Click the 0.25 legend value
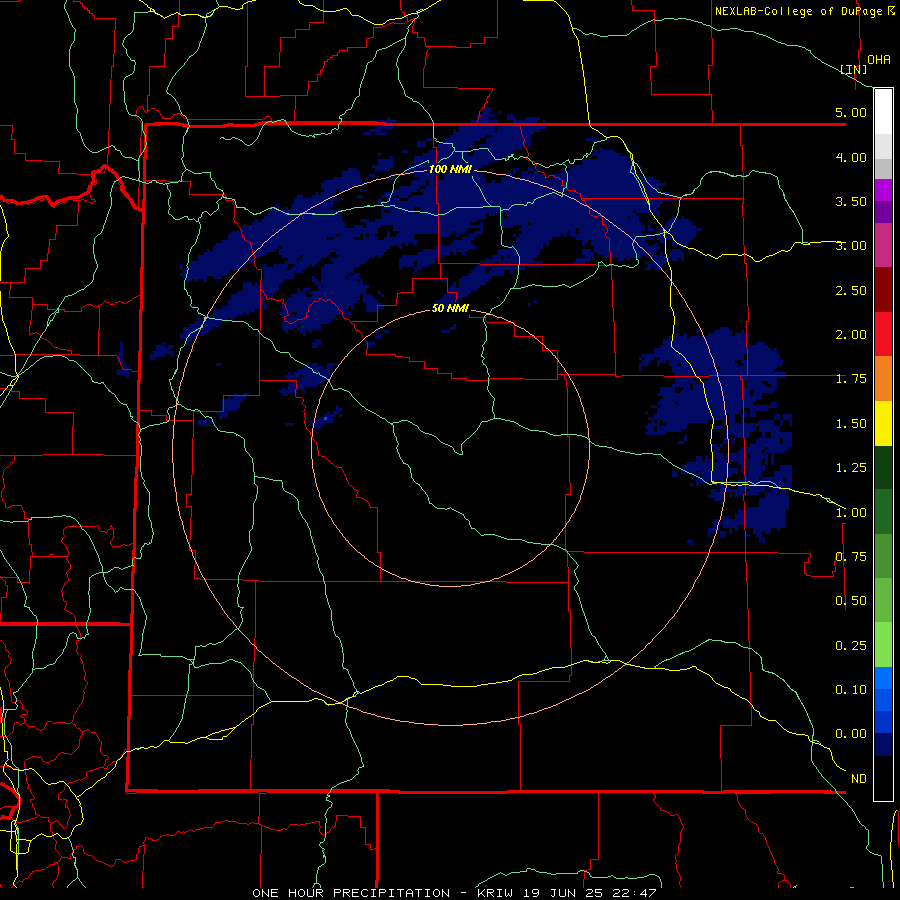The width and height of the screenshot is (900, 900). (x=851, y=646)
